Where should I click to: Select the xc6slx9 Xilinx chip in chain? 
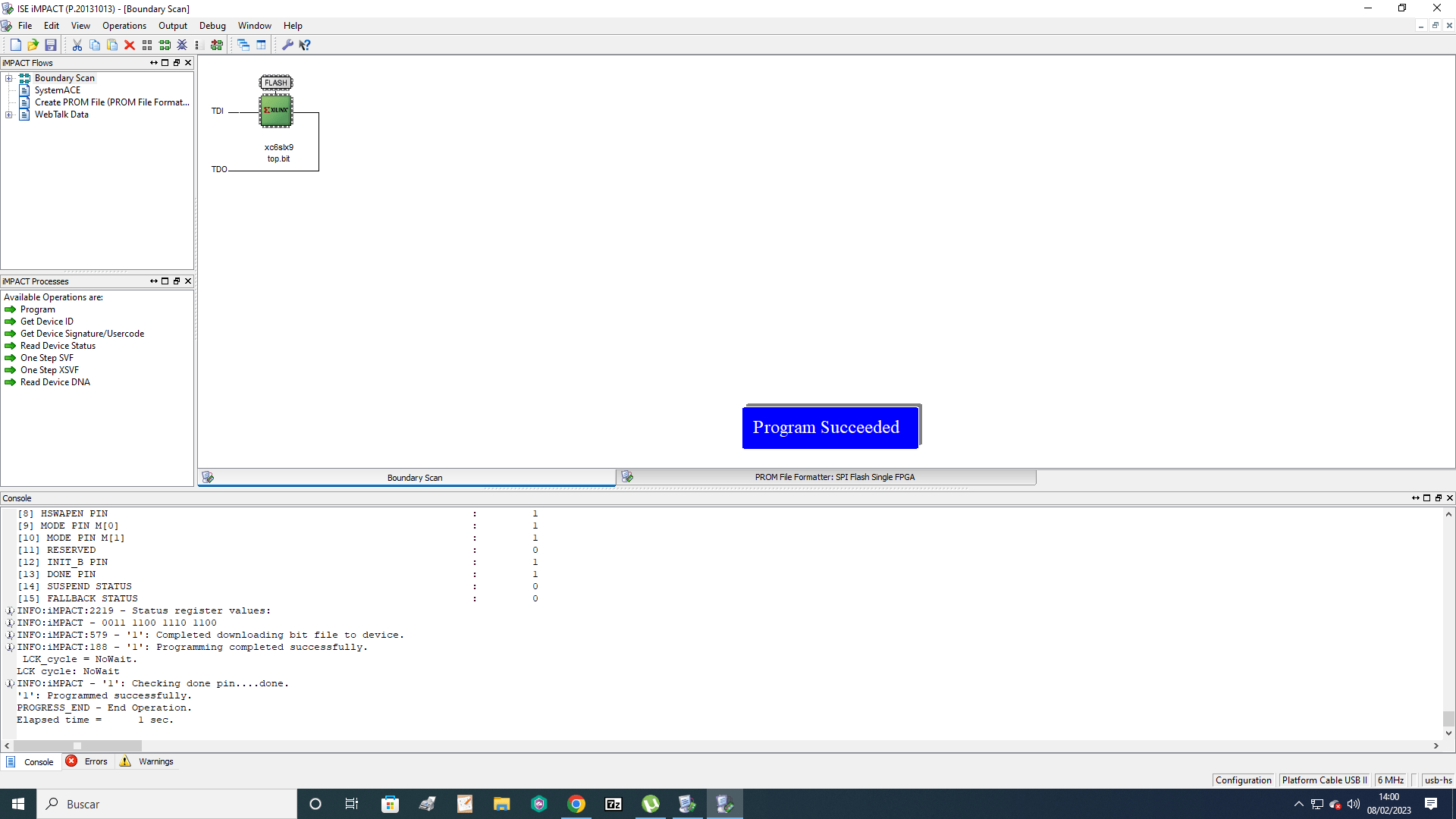(x=276, y=110)
